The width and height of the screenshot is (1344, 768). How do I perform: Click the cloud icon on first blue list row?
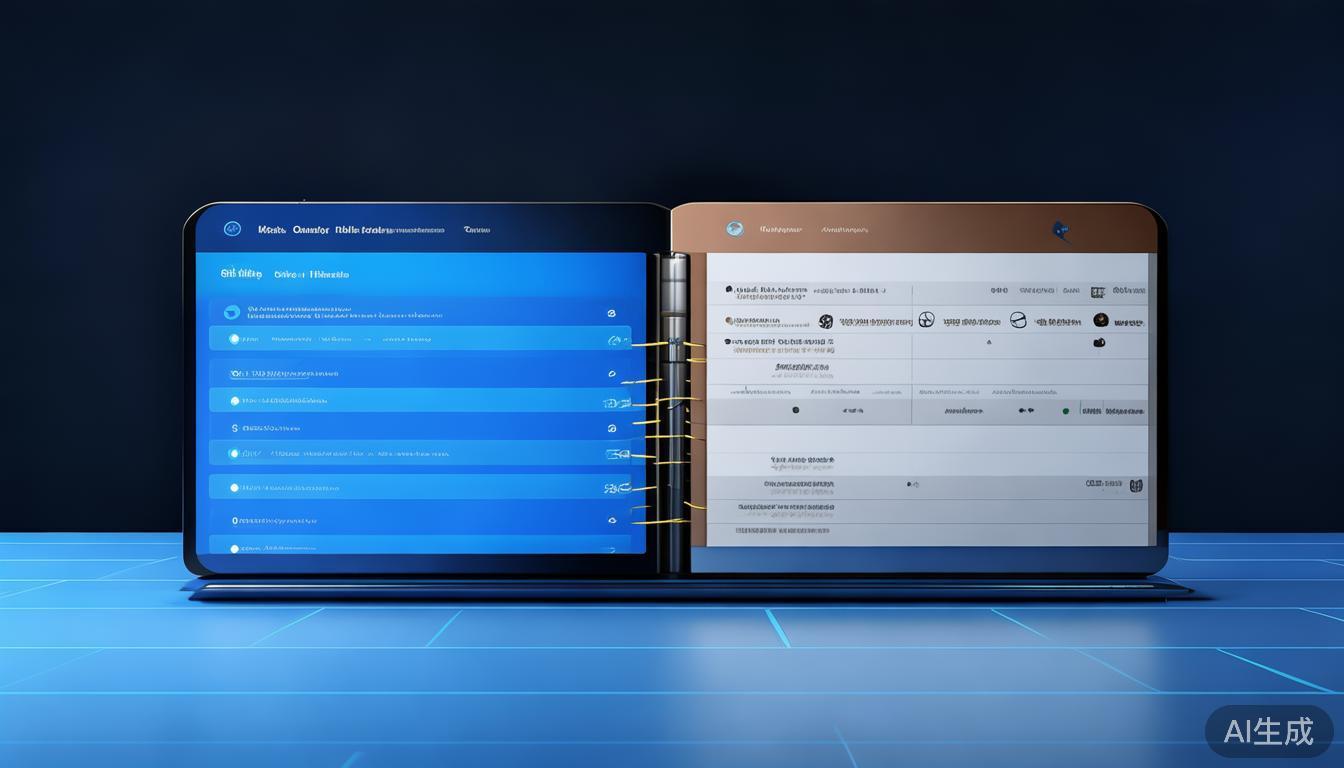pyautogui.click(x=232, y=312)
